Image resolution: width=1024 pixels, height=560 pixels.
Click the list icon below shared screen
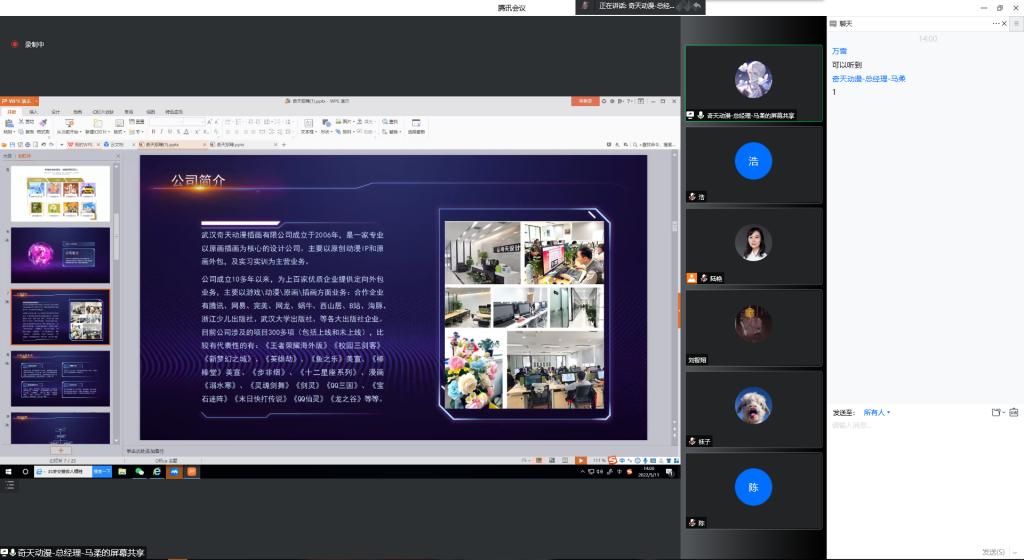point(10,485)
